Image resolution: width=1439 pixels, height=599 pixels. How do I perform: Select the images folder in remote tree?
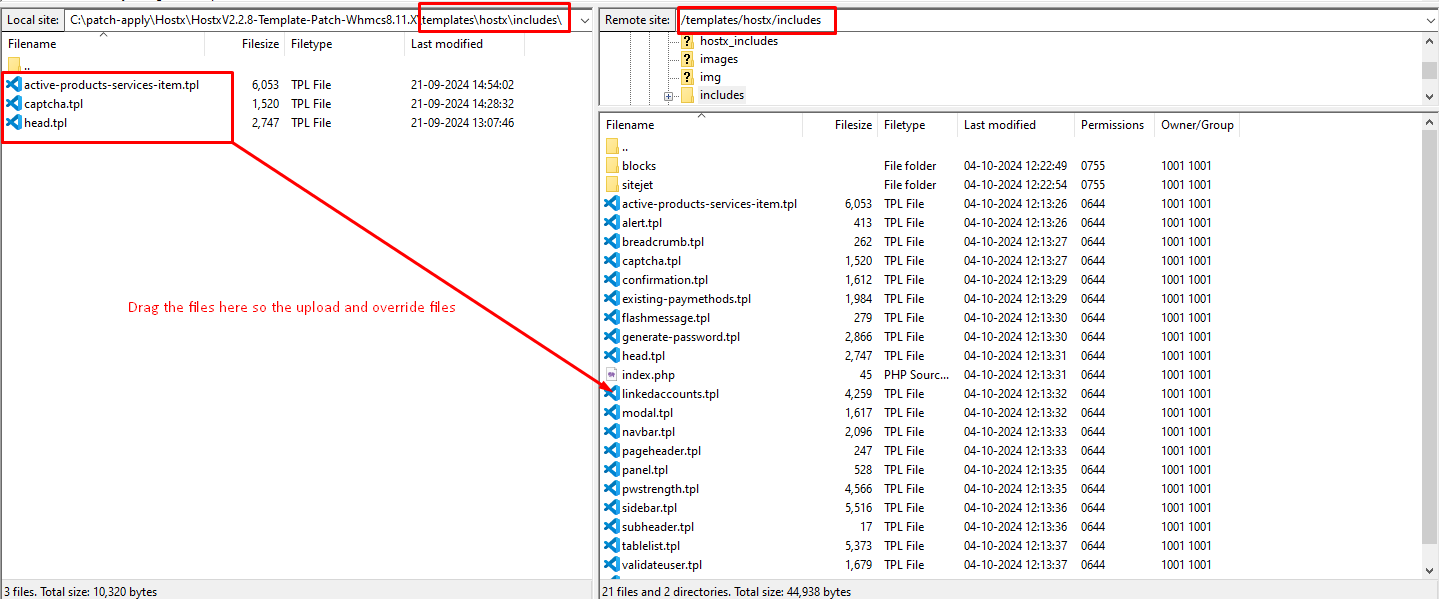pyautogui.click(x=718, y=59)
